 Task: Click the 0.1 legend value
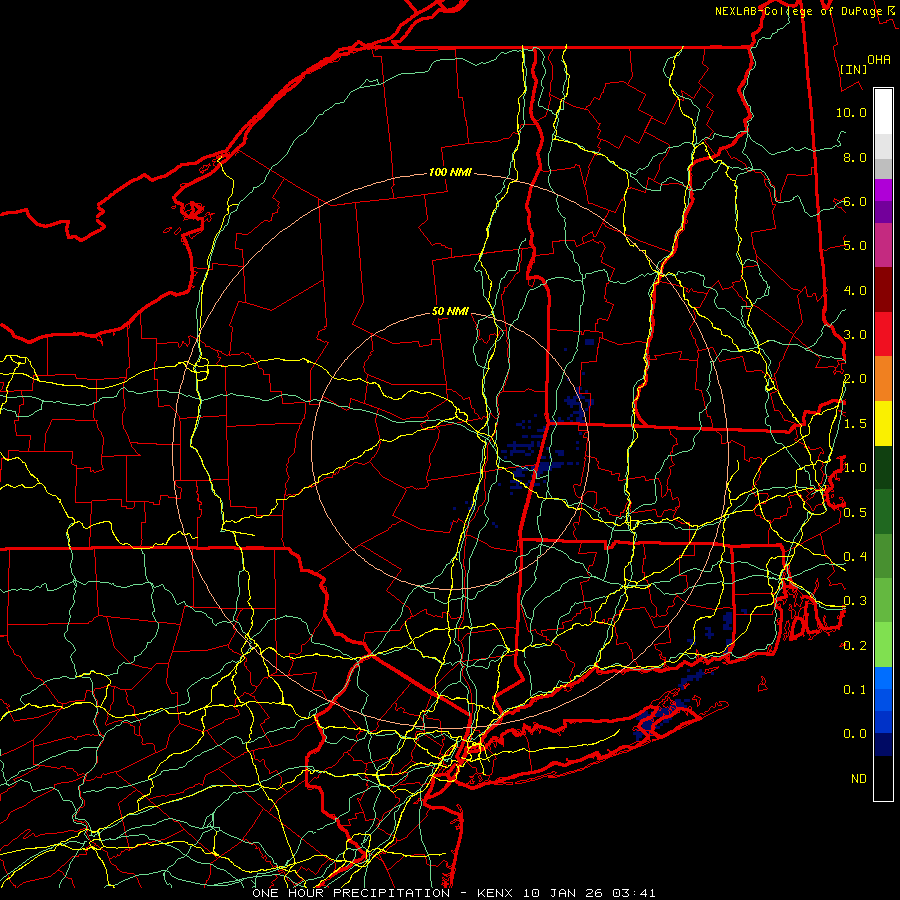(x=855, y=689)
